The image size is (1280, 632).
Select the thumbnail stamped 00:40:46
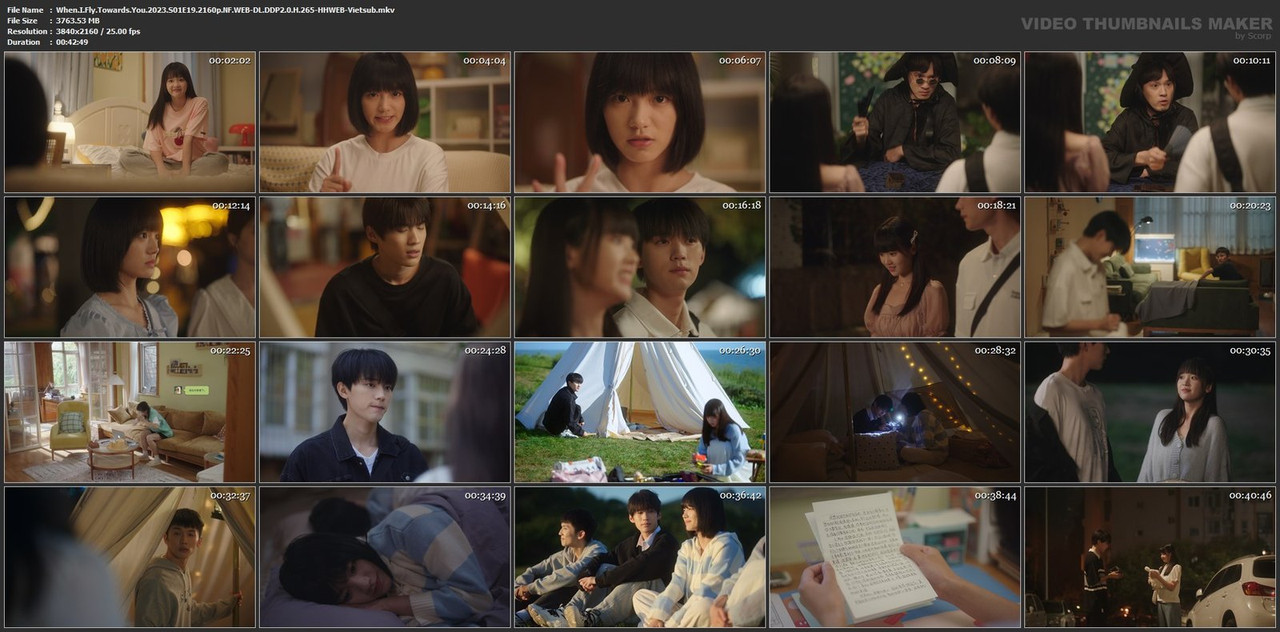point(1150,557)
